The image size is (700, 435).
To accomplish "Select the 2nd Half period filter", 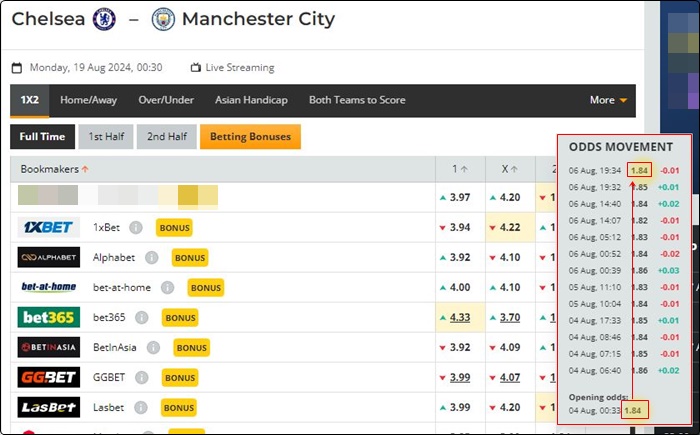I will (x=167, y=137).
